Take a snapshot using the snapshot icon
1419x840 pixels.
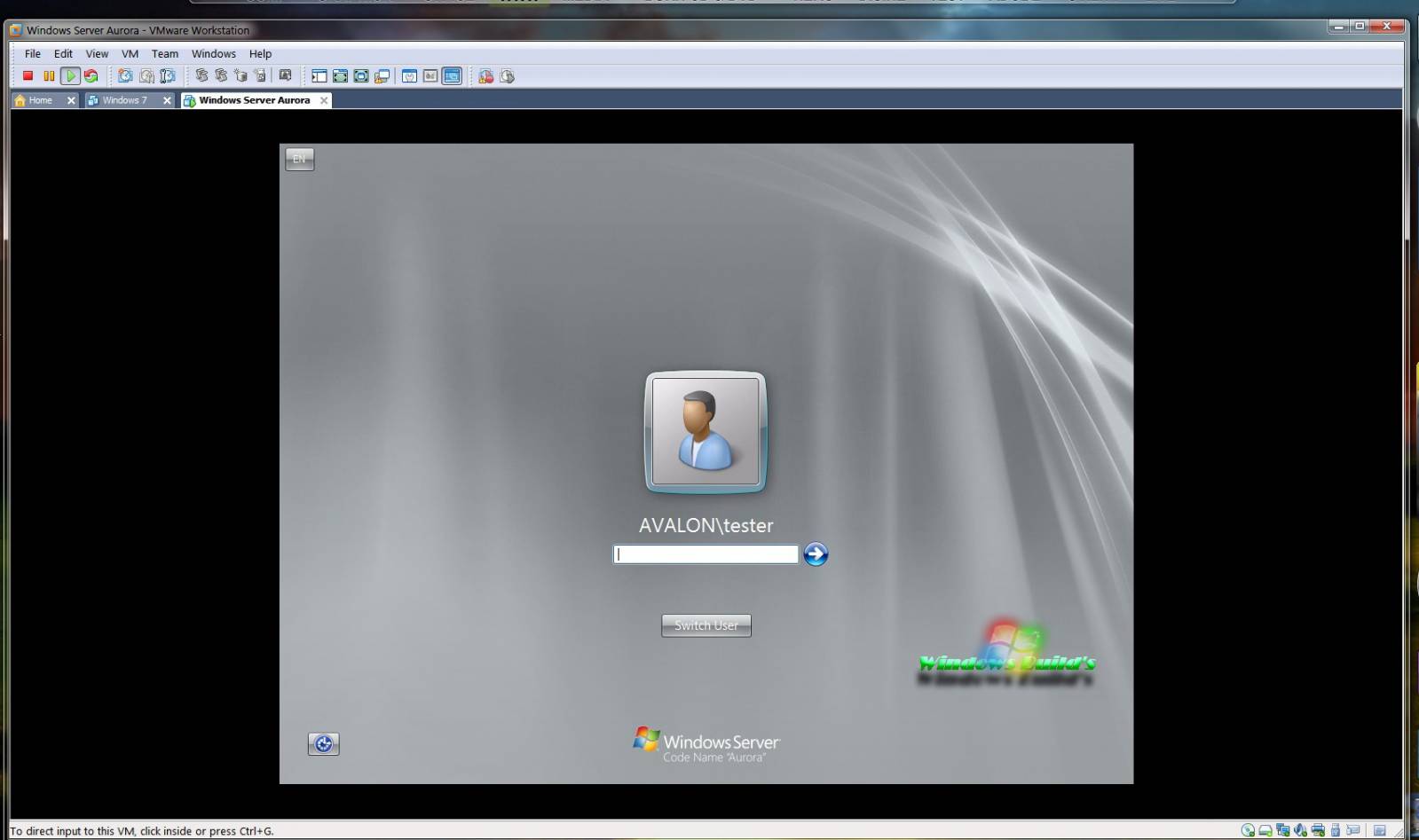(125, 76)
